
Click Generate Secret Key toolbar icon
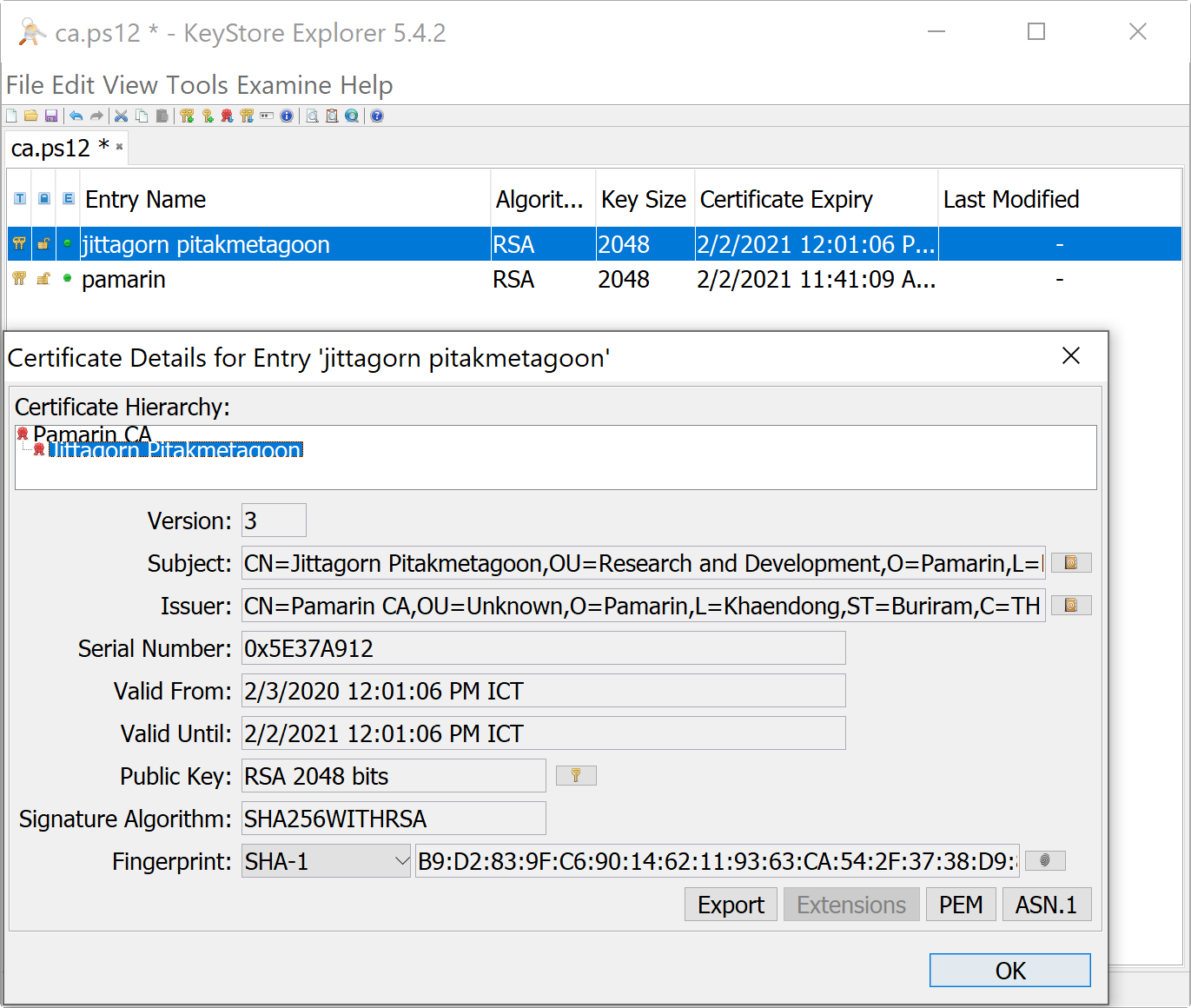coord(208,116)
